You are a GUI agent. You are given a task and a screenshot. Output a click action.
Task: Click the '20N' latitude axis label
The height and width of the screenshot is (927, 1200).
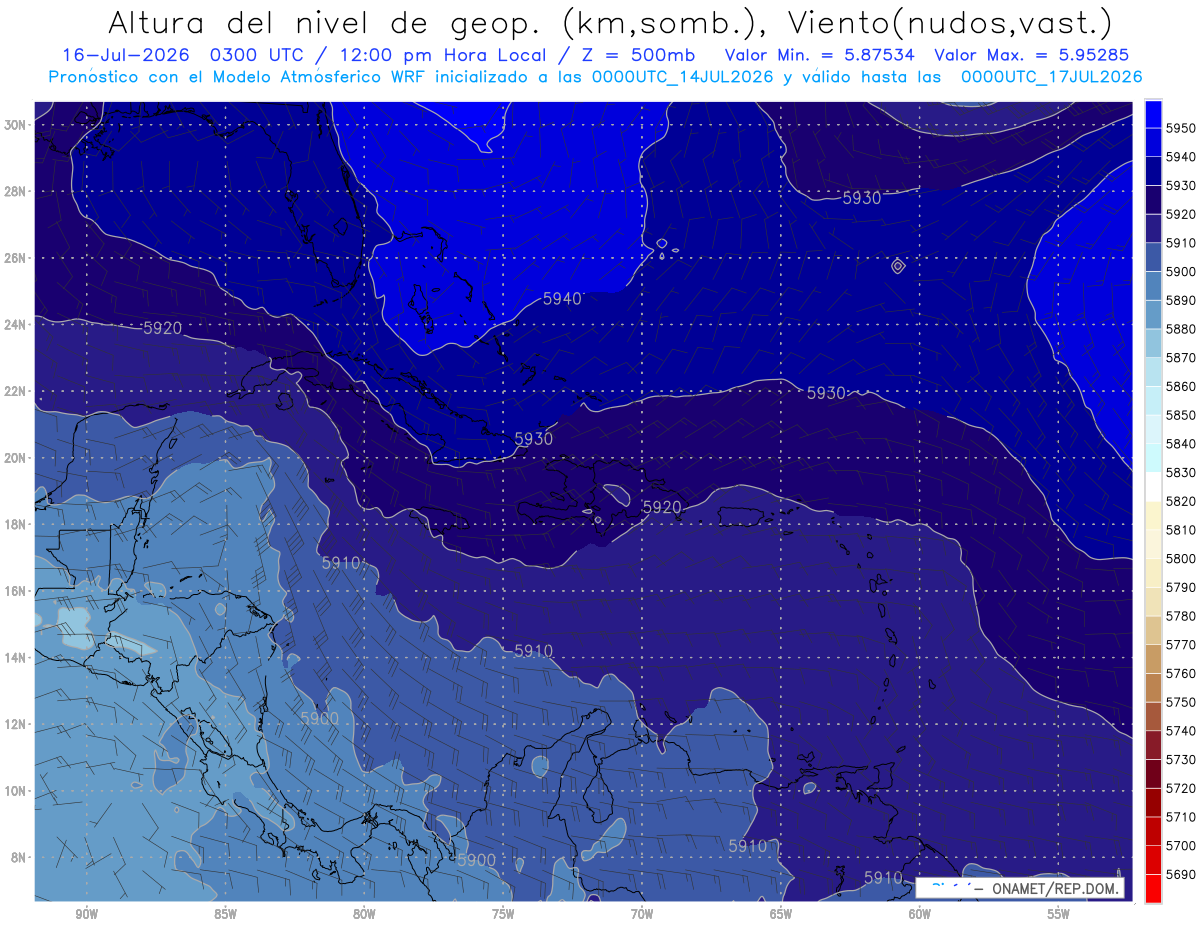[17, 458]
